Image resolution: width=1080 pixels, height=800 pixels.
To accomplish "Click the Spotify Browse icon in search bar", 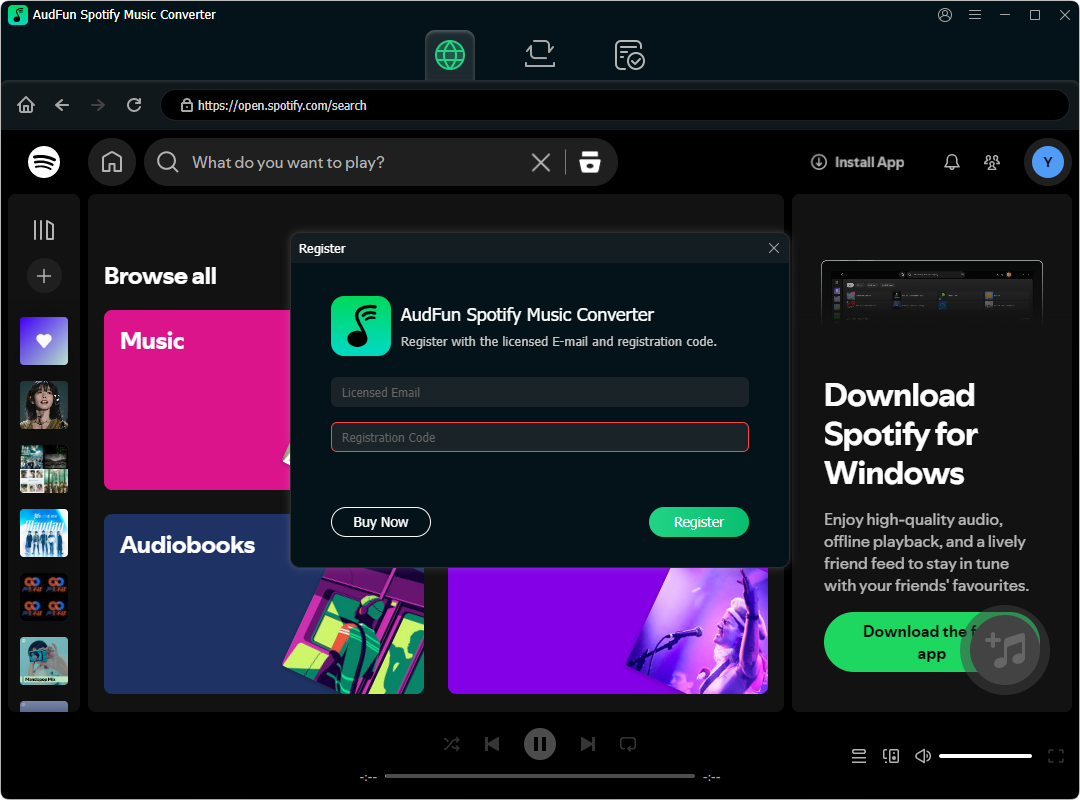I will 590,162.
